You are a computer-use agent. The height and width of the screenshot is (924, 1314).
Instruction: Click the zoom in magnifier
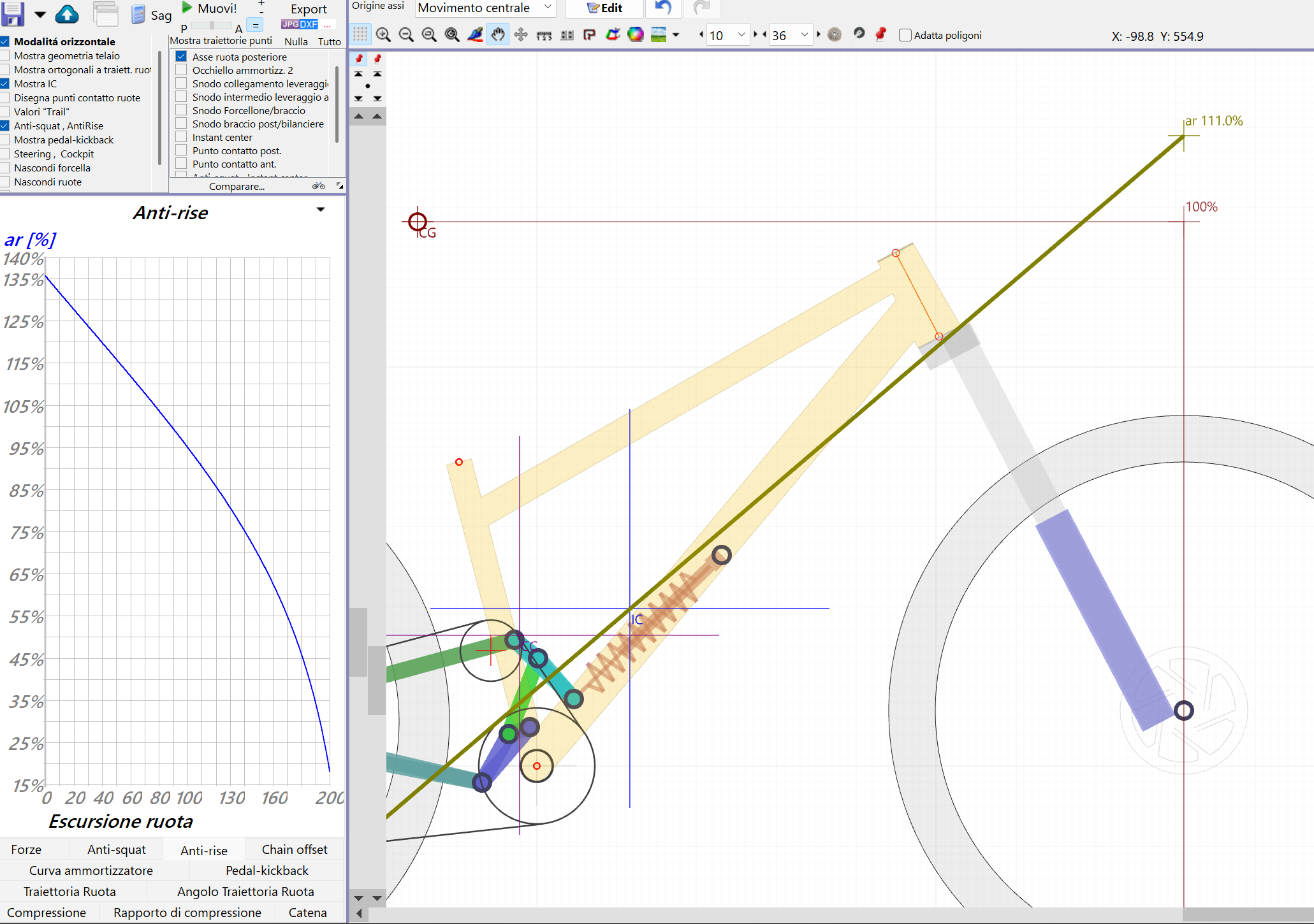383,35
